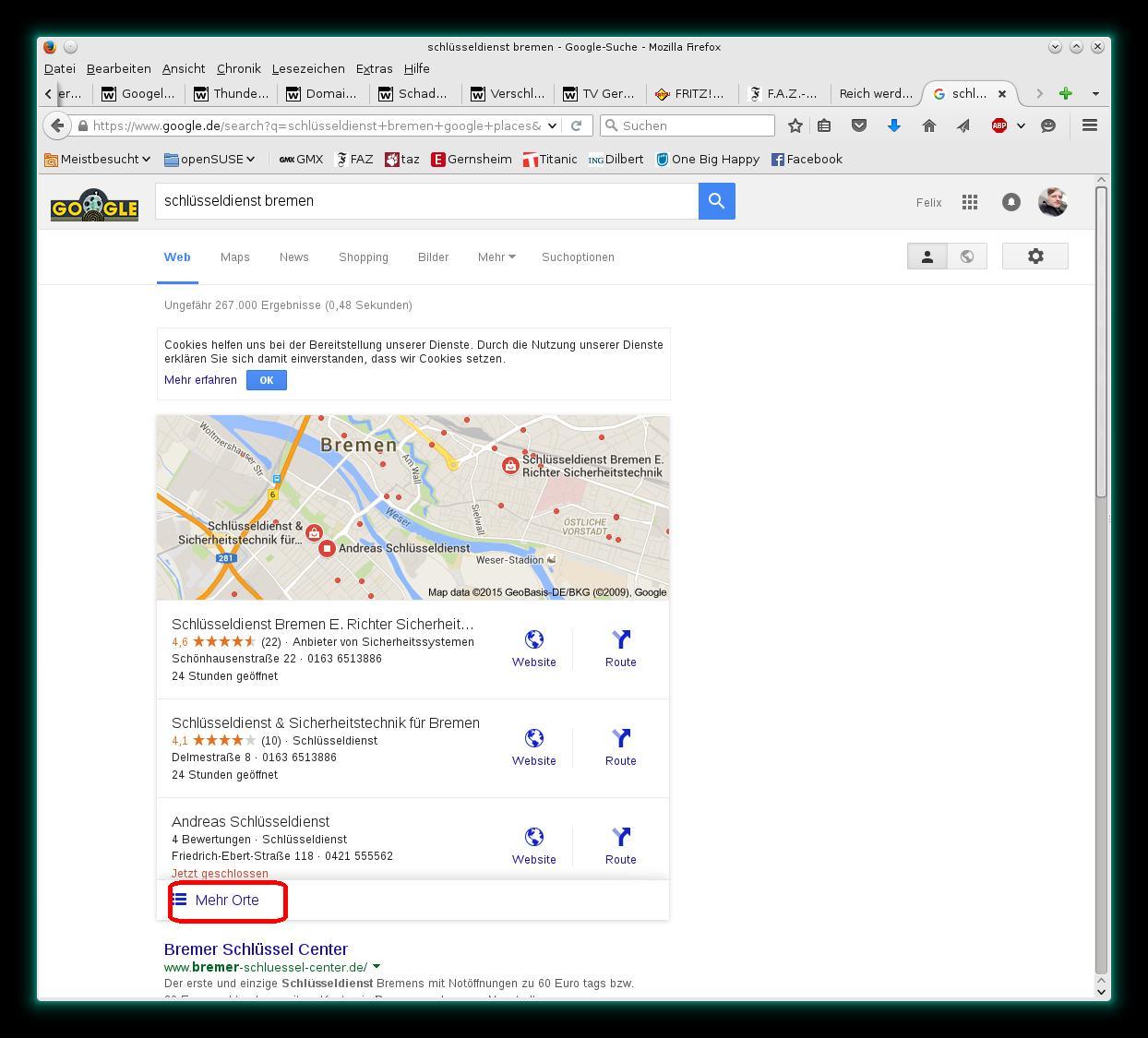Accept cookies with the OK button
1148x1038 pixels.
[x=267, y=380]
